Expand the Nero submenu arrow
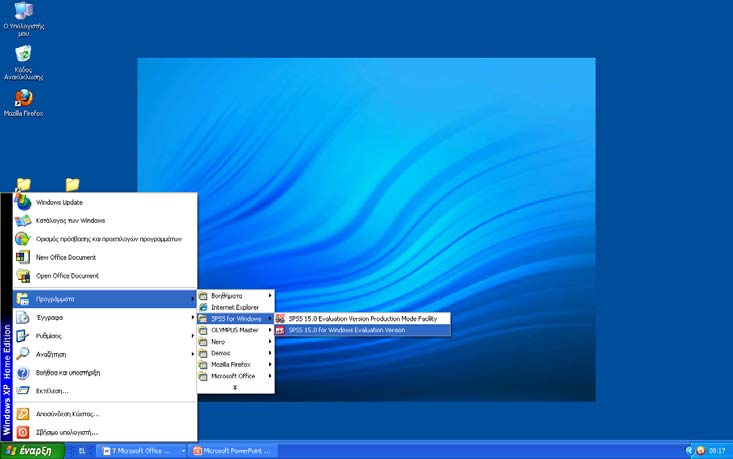733x459 pixels. point(270,342)
